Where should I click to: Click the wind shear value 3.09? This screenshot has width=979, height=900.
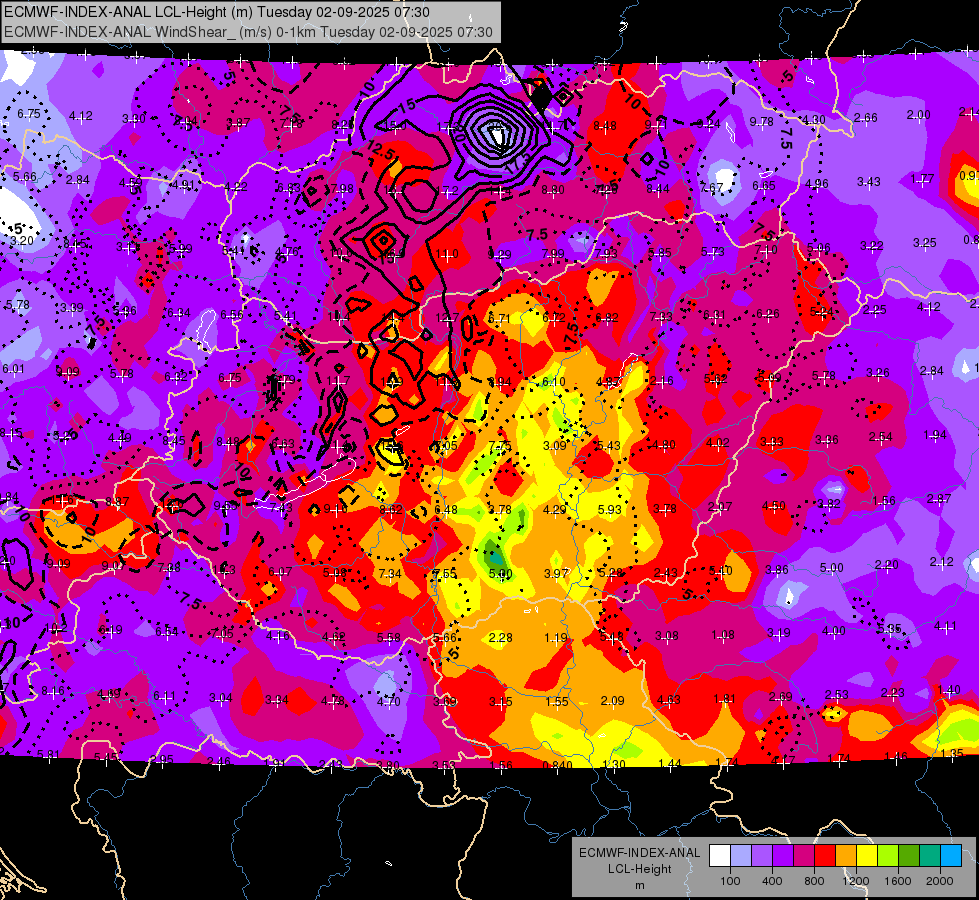point(555,446)
